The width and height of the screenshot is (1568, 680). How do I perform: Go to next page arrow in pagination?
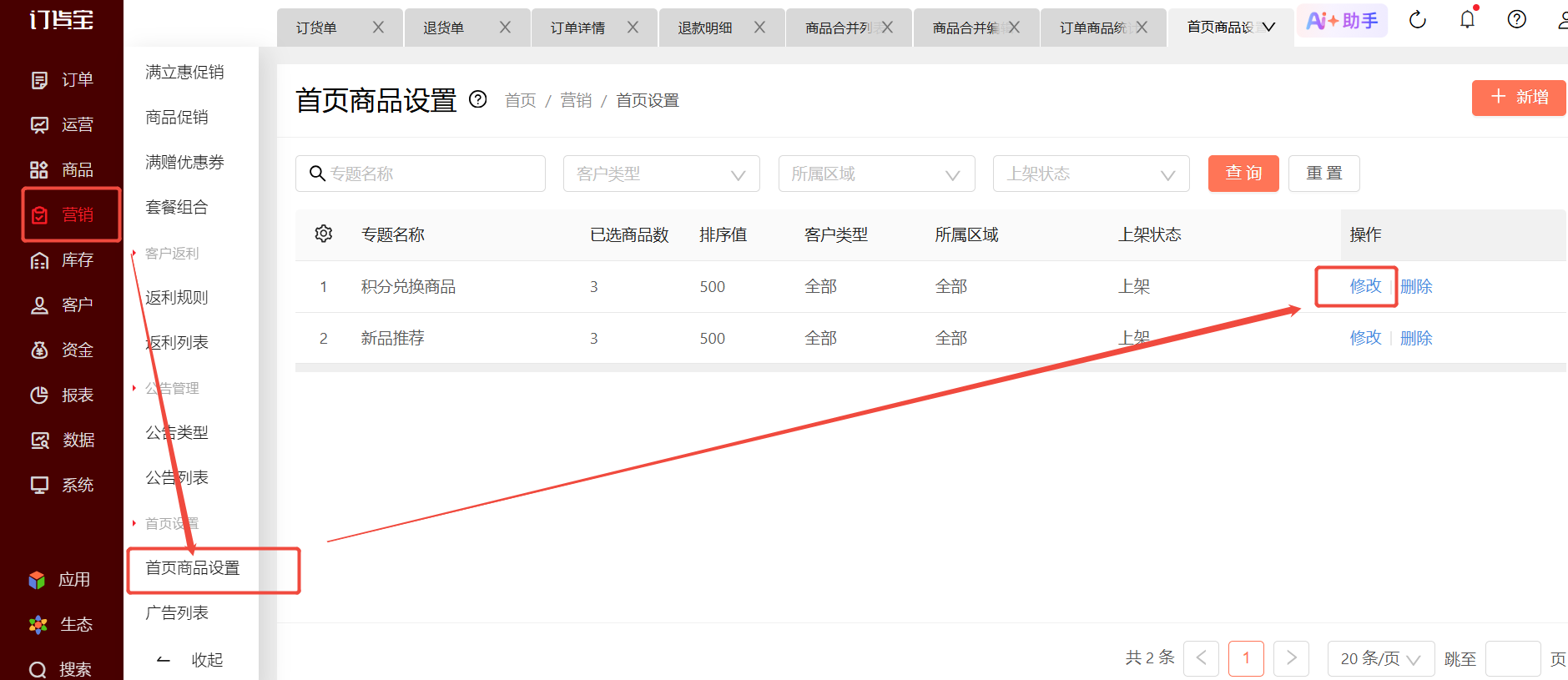pyautogui.click(x=1291, y=659)
